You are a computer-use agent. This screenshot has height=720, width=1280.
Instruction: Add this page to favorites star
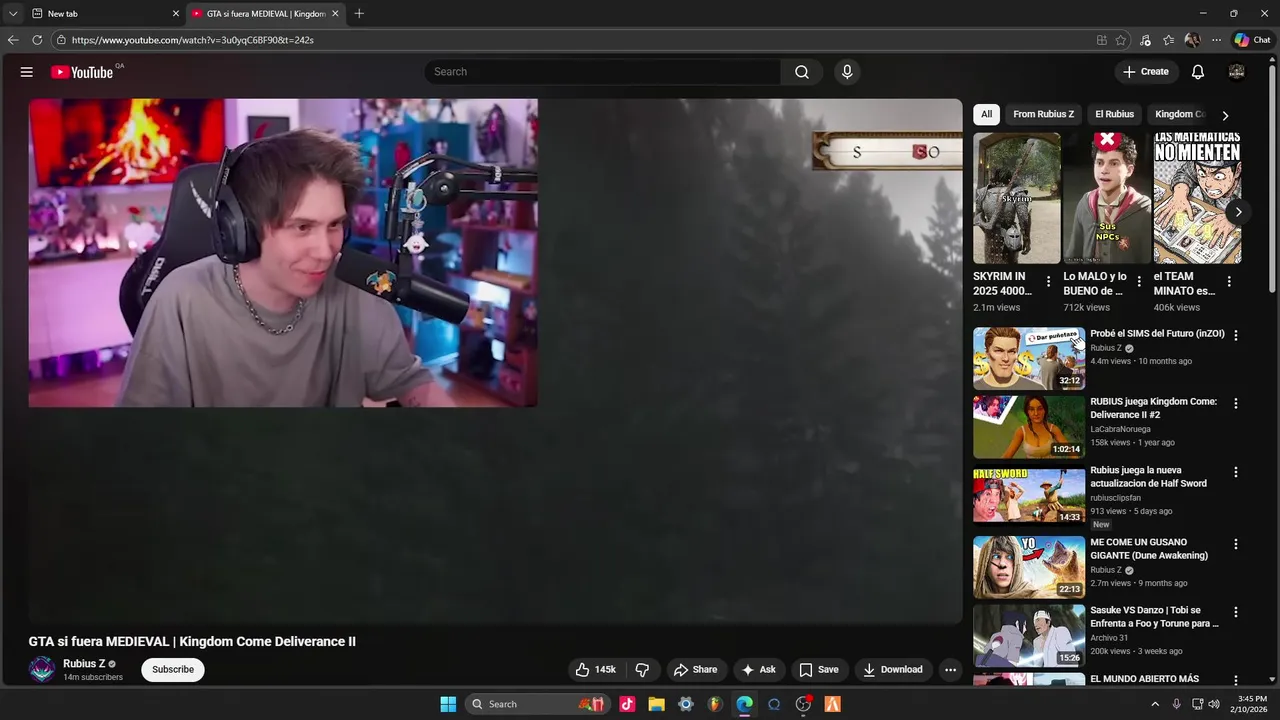click(1121, 40)
